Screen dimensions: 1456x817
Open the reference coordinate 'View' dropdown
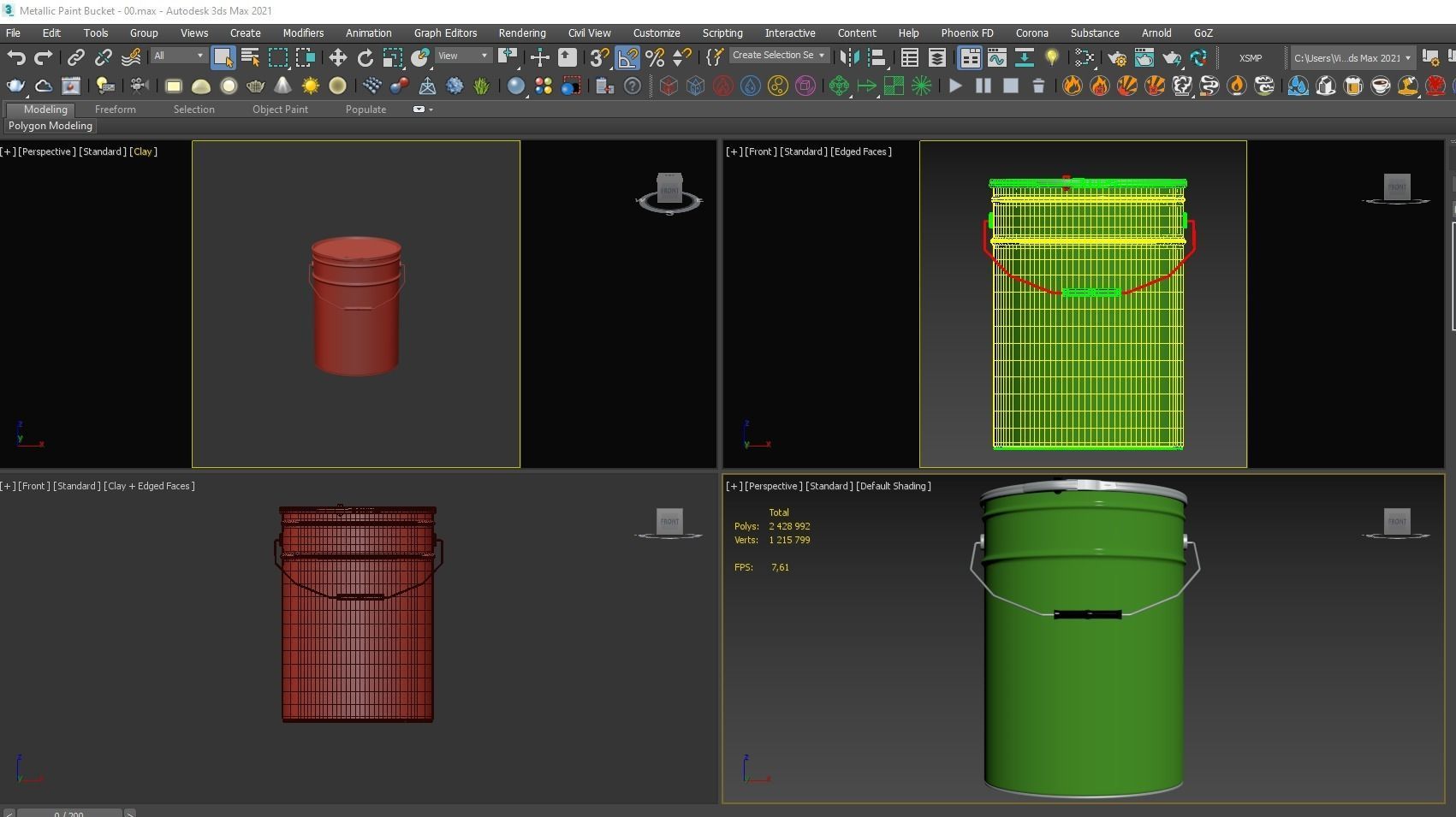[463, 56]
